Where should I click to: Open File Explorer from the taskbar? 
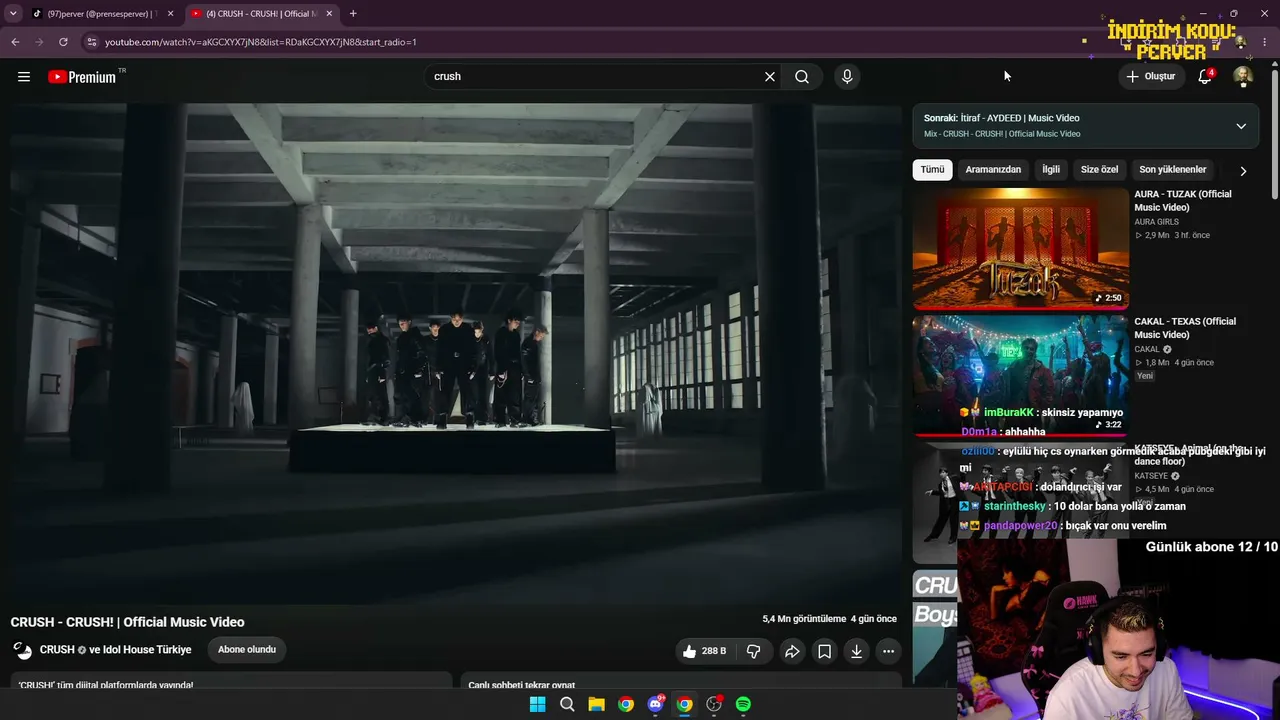tap(596, 704)
